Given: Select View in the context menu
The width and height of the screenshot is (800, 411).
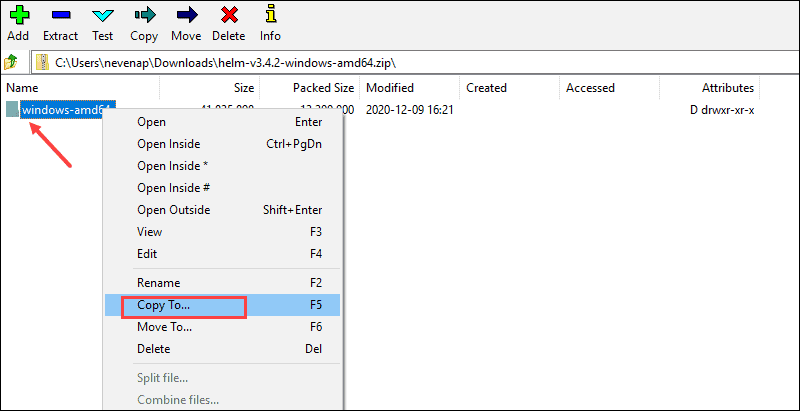Looking at the screenshot, I should coord(222,232).
